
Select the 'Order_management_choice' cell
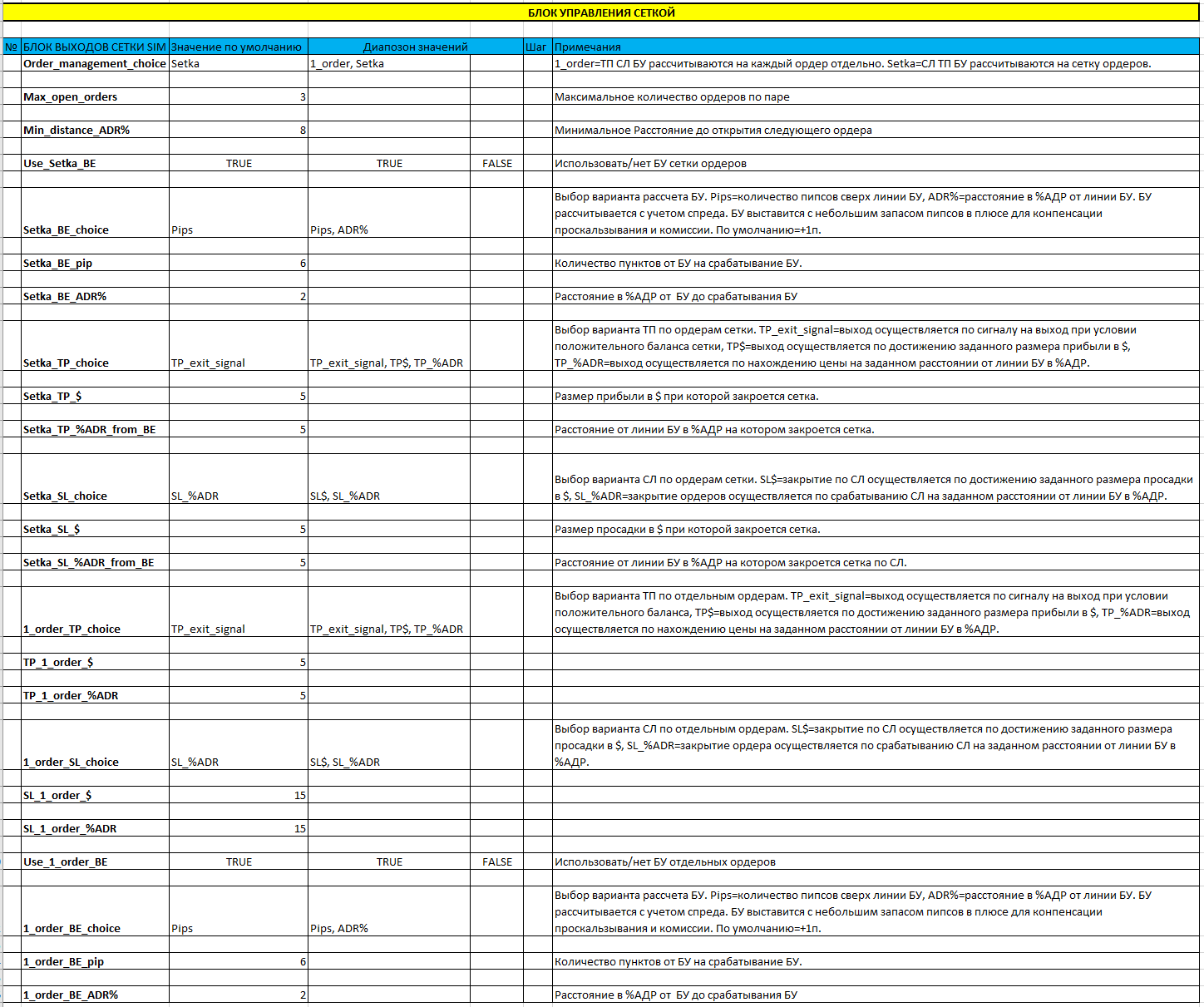coord(95,63)
